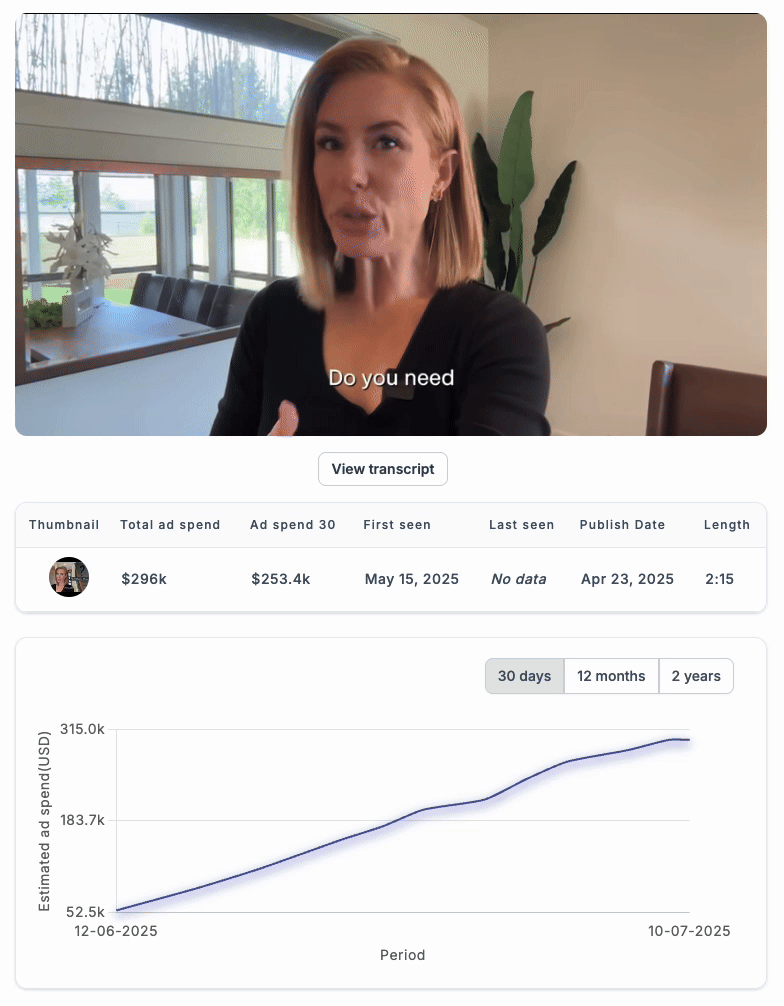Screen dimensions: 784x1006
Task: Click the Last seen column header
Action: pos(521,525)
